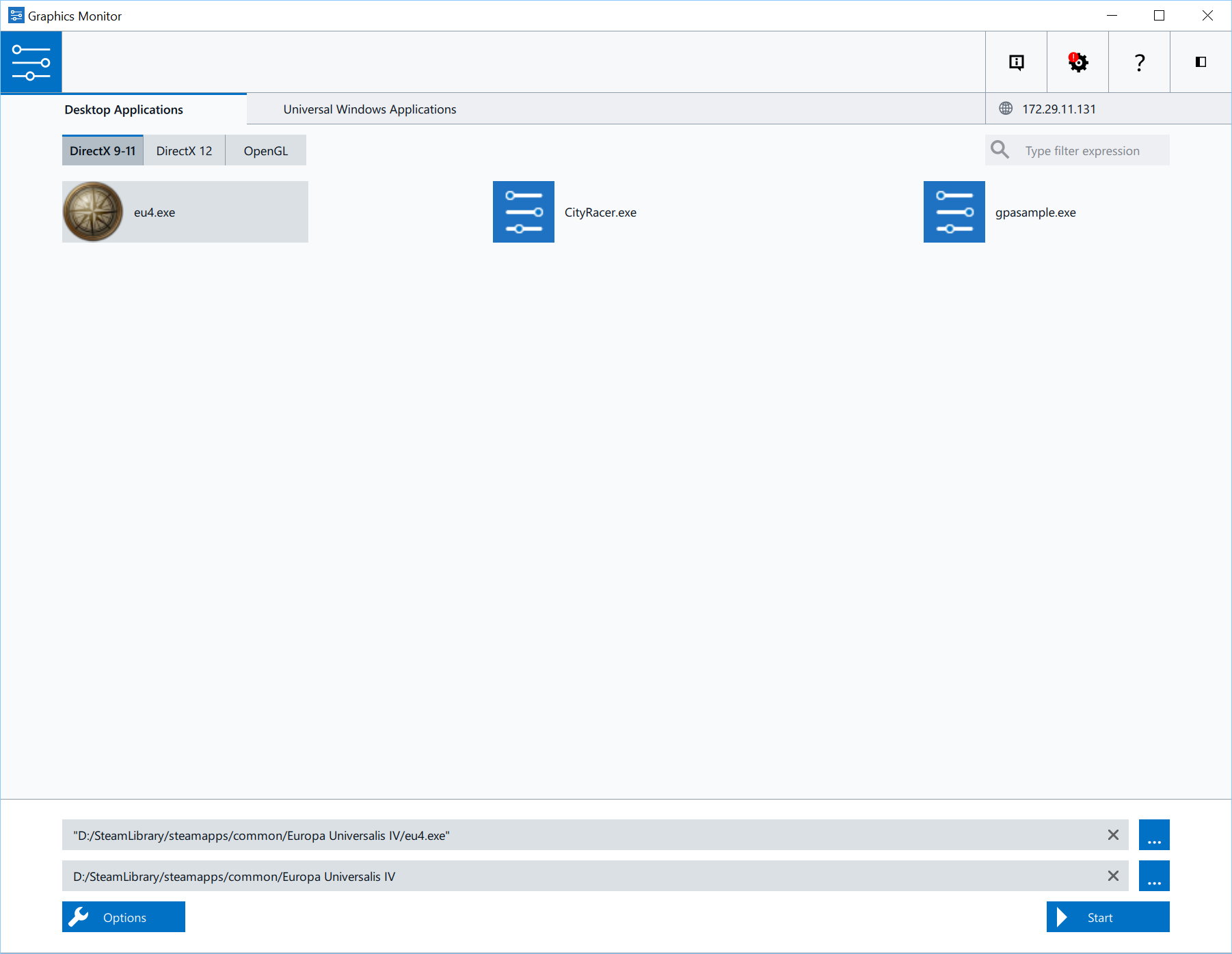Click the Start button
This screenshot has width=1232, height=954.
1108,917
